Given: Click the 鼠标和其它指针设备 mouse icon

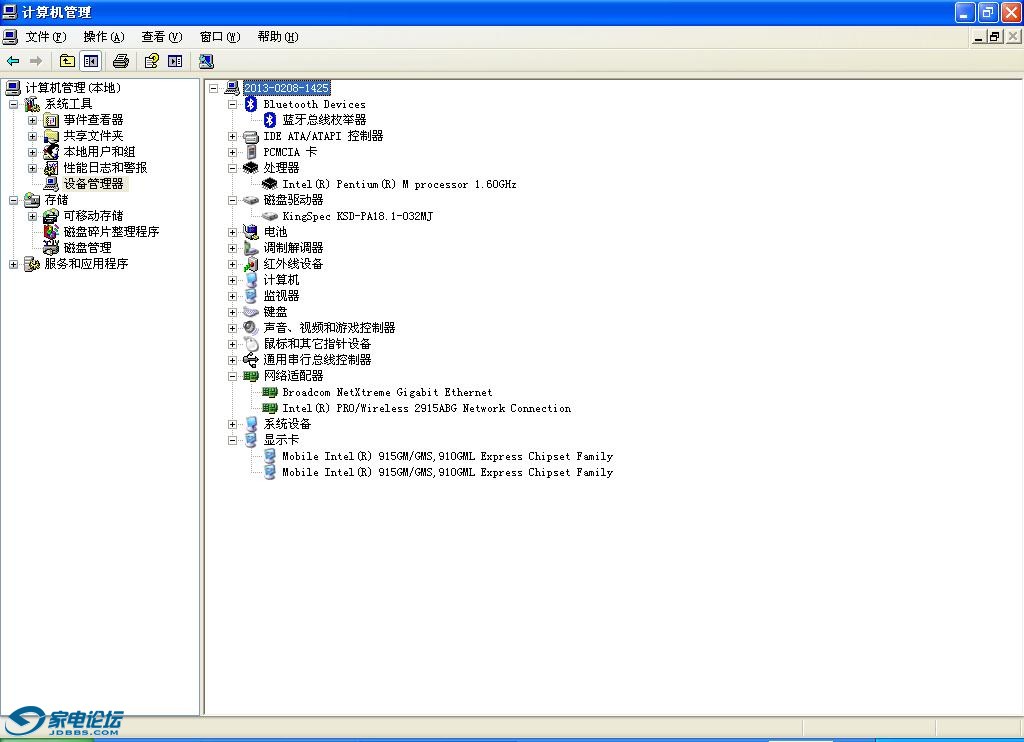Looking at the screenshot, I should click(x=251, y=344).
